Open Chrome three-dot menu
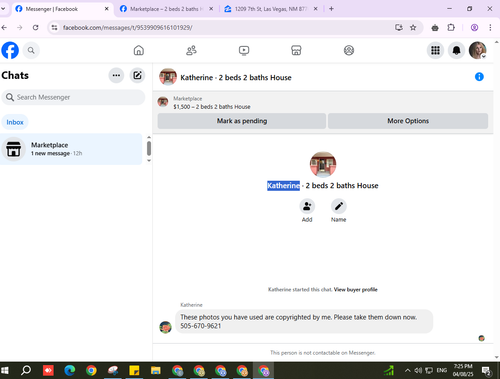Viewport: 500px width, 379px height. click(x=490, y=28)
